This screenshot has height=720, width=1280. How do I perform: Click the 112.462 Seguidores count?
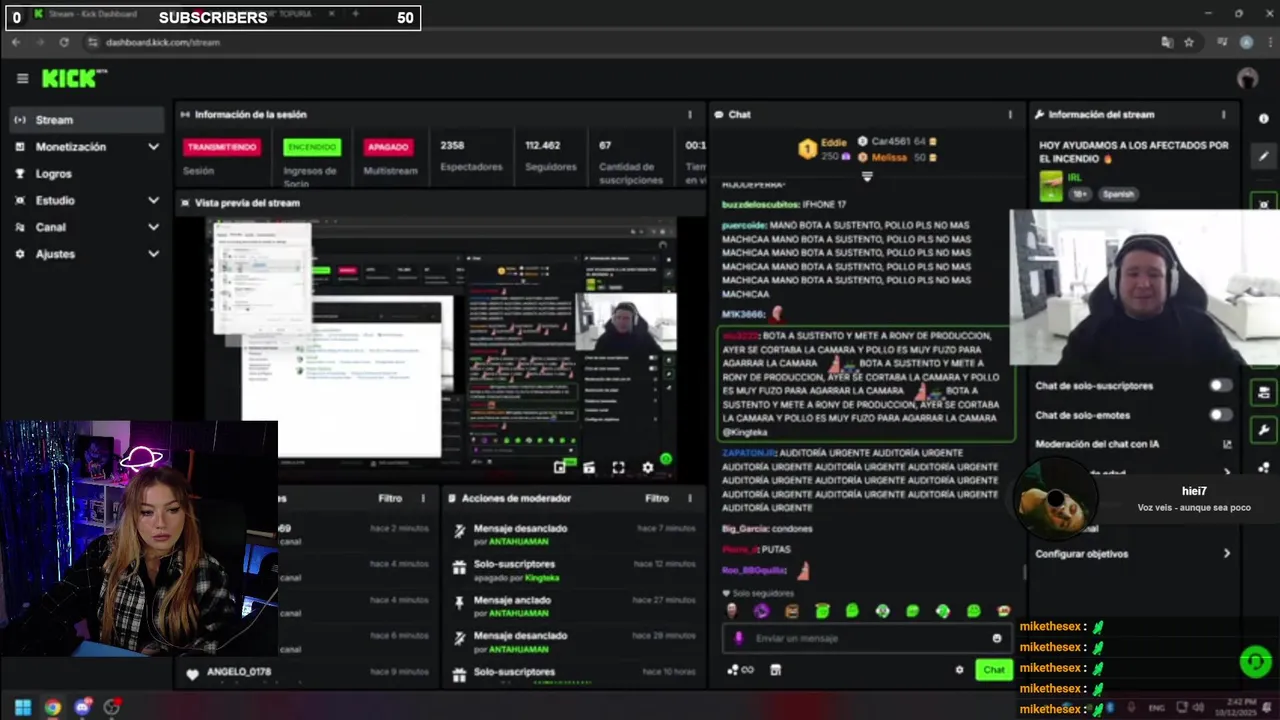(x=550, y=156)
